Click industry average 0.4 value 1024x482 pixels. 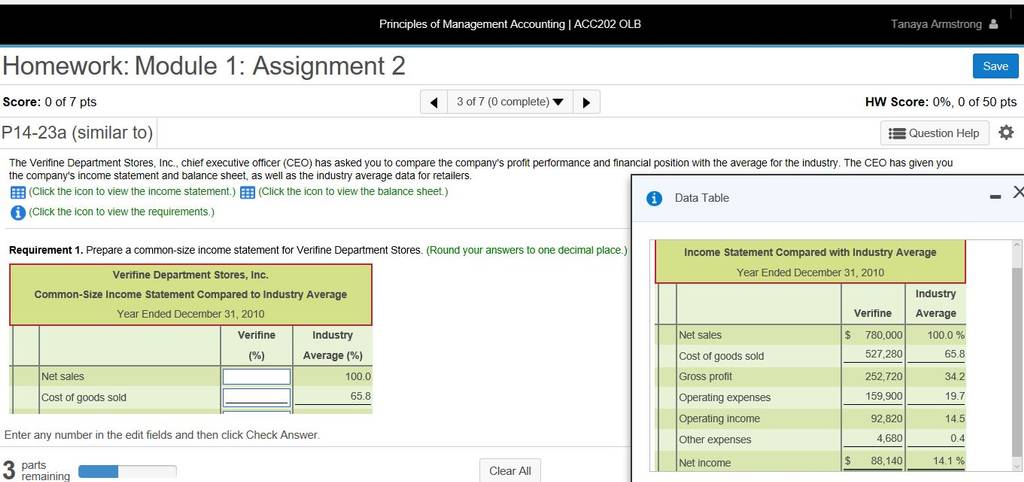point(958,440)
